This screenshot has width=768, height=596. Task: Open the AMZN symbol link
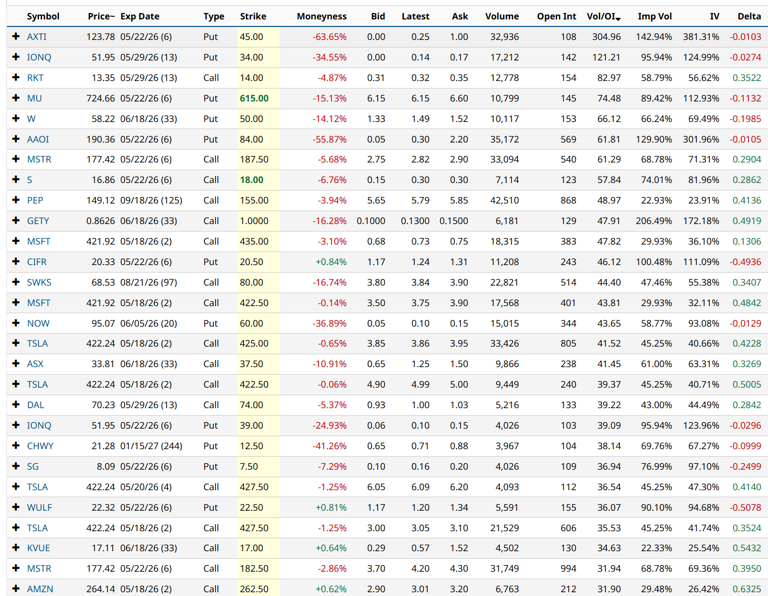coord(40,589)
